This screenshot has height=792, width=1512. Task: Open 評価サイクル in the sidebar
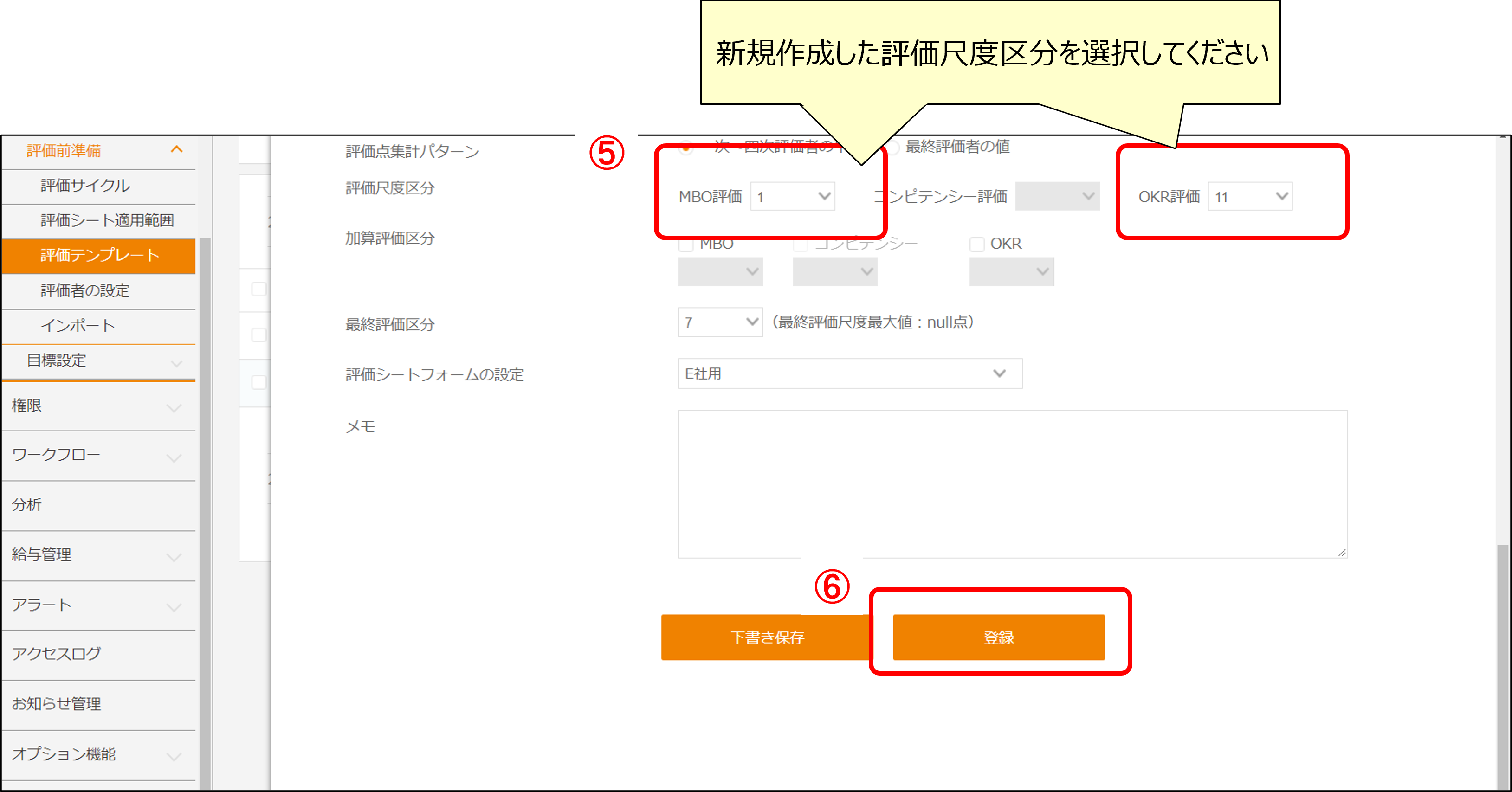click(x=98, y=187)
